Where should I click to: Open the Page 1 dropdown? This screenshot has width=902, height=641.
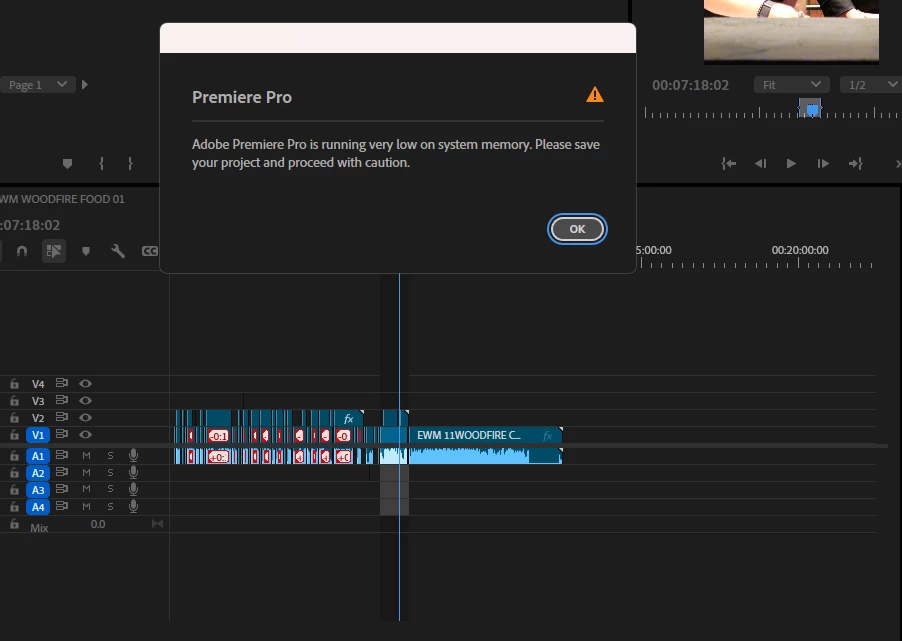pos(37,85)
